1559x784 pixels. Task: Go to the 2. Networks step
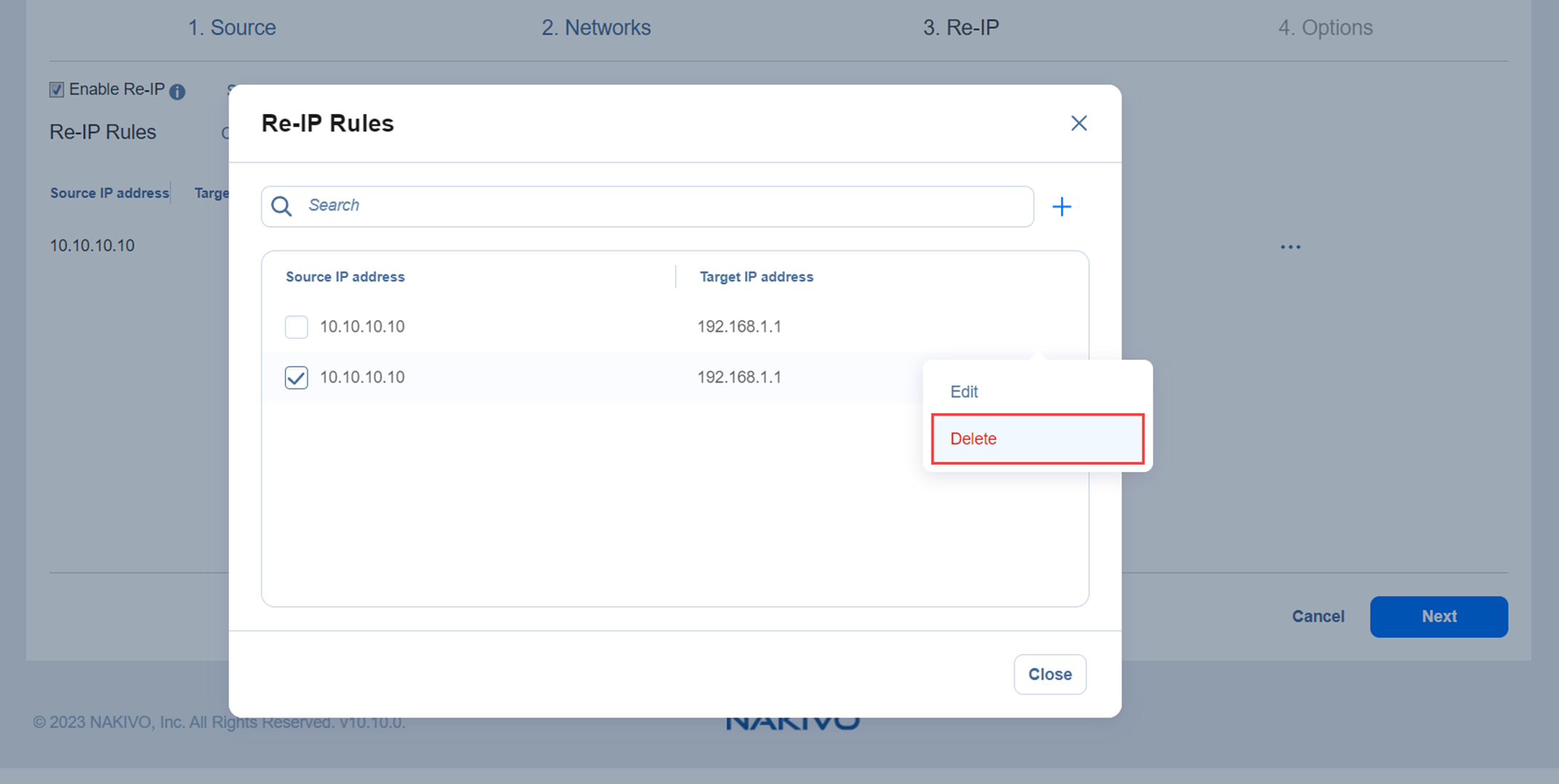point(595,28)
